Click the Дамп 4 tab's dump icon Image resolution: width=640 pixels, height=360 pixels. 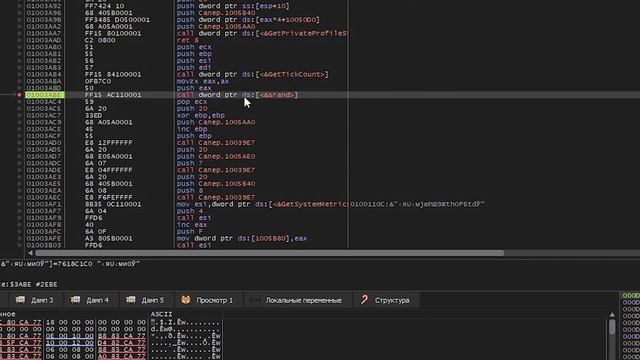tap(75, 300)
